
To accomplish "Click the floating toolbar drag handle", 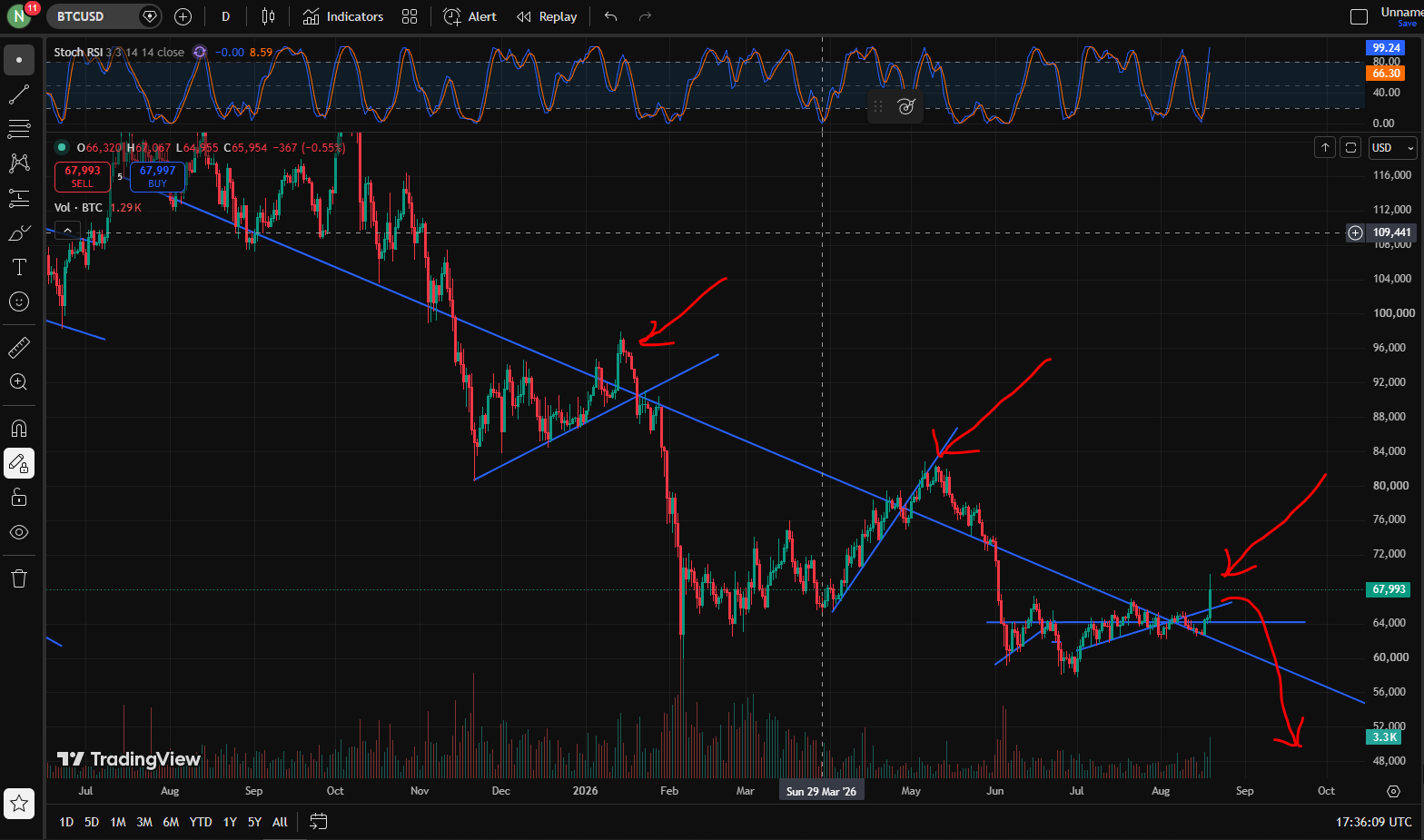I will tap(877, 107).
